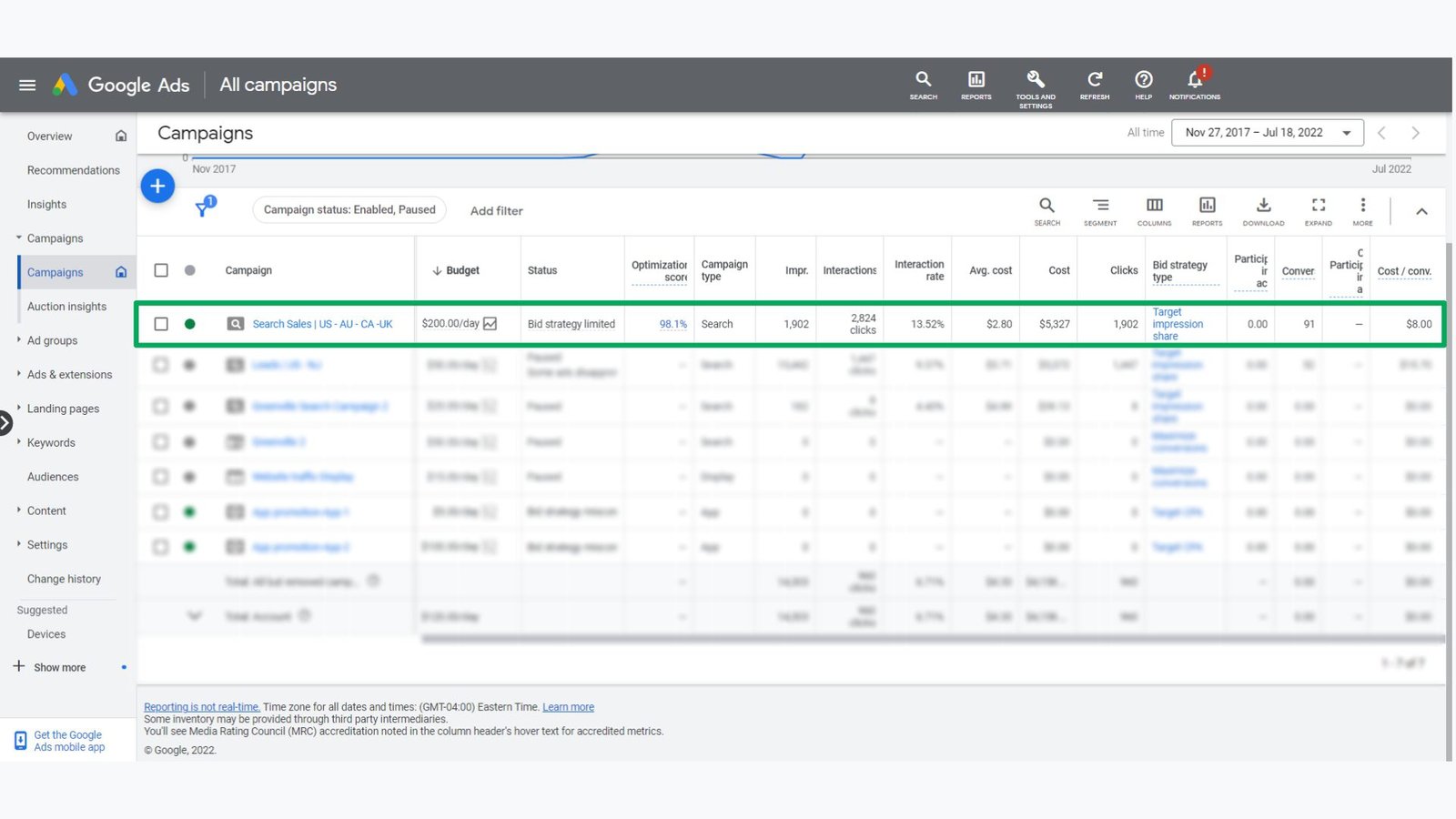This screenshot has height=819, width=1456.
Task: Open the Segment table option
Action: (1100, 211)
